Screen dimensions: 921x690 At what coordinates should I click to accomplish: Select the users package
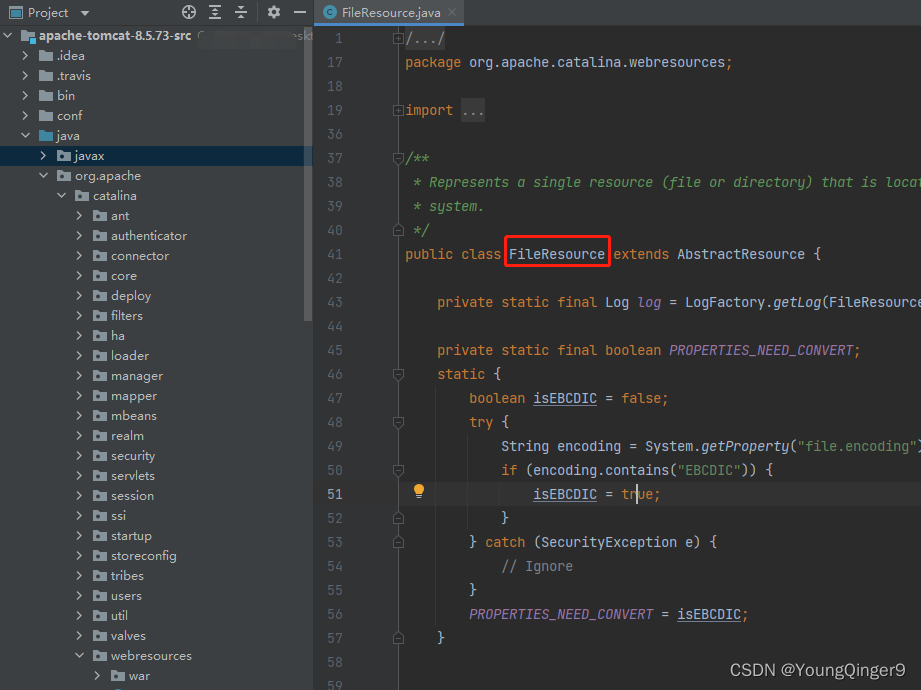(126, 595)
